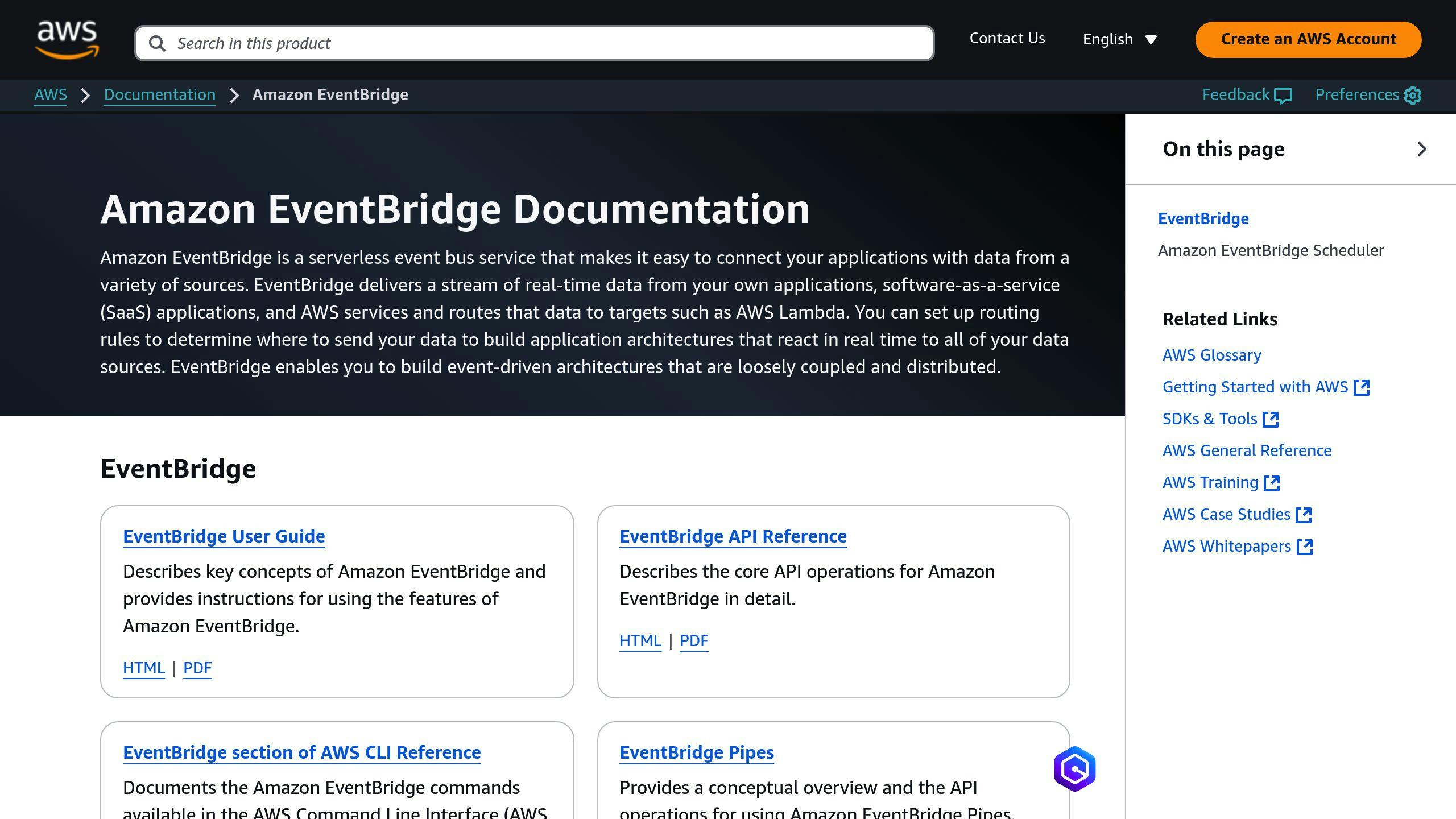Click the EventBridge section heading
Screen dimensions: 1456x819
pos(178,469)
